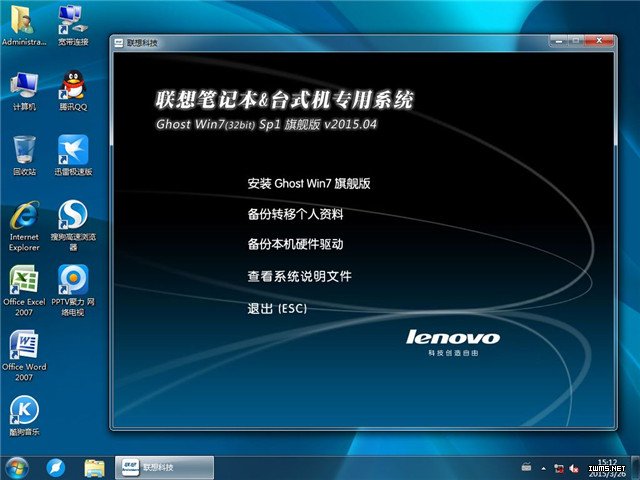Image resolution: width=640 pixels, height=480 pixels.
Task: Click 退出 (ESC) to exit
Action: [x=277, y=308]
